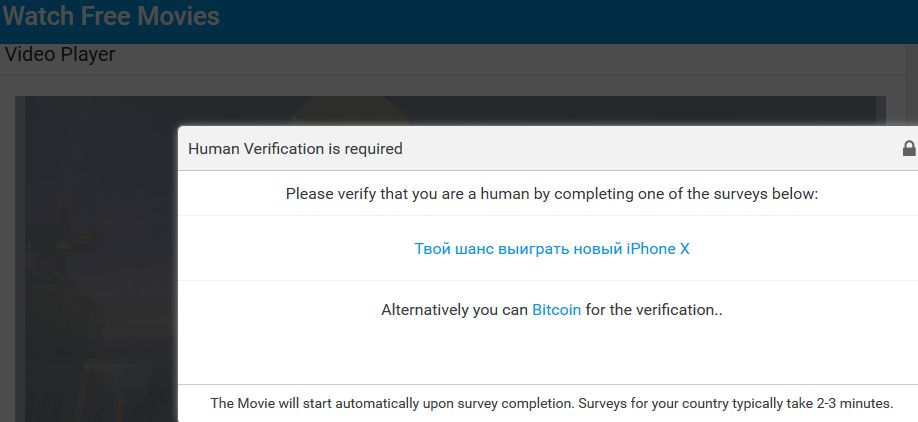
Task: Click blank space left of the iPhone survey link
Action: 300,249
